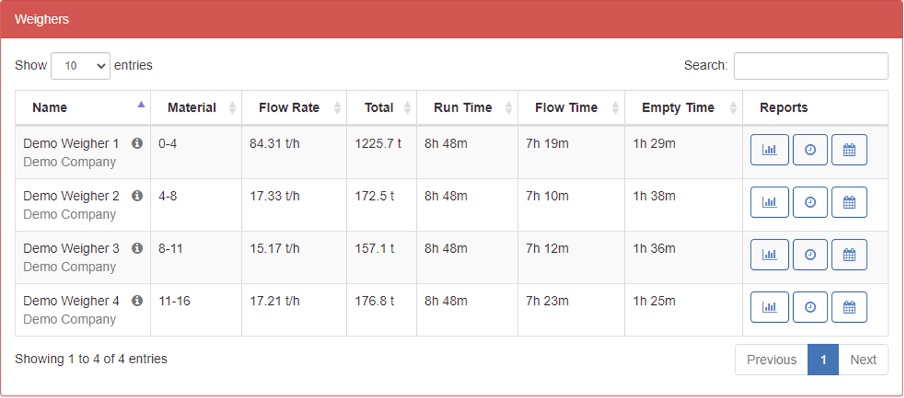Click info icon beside Demo Weigher 1

point(137,143)
